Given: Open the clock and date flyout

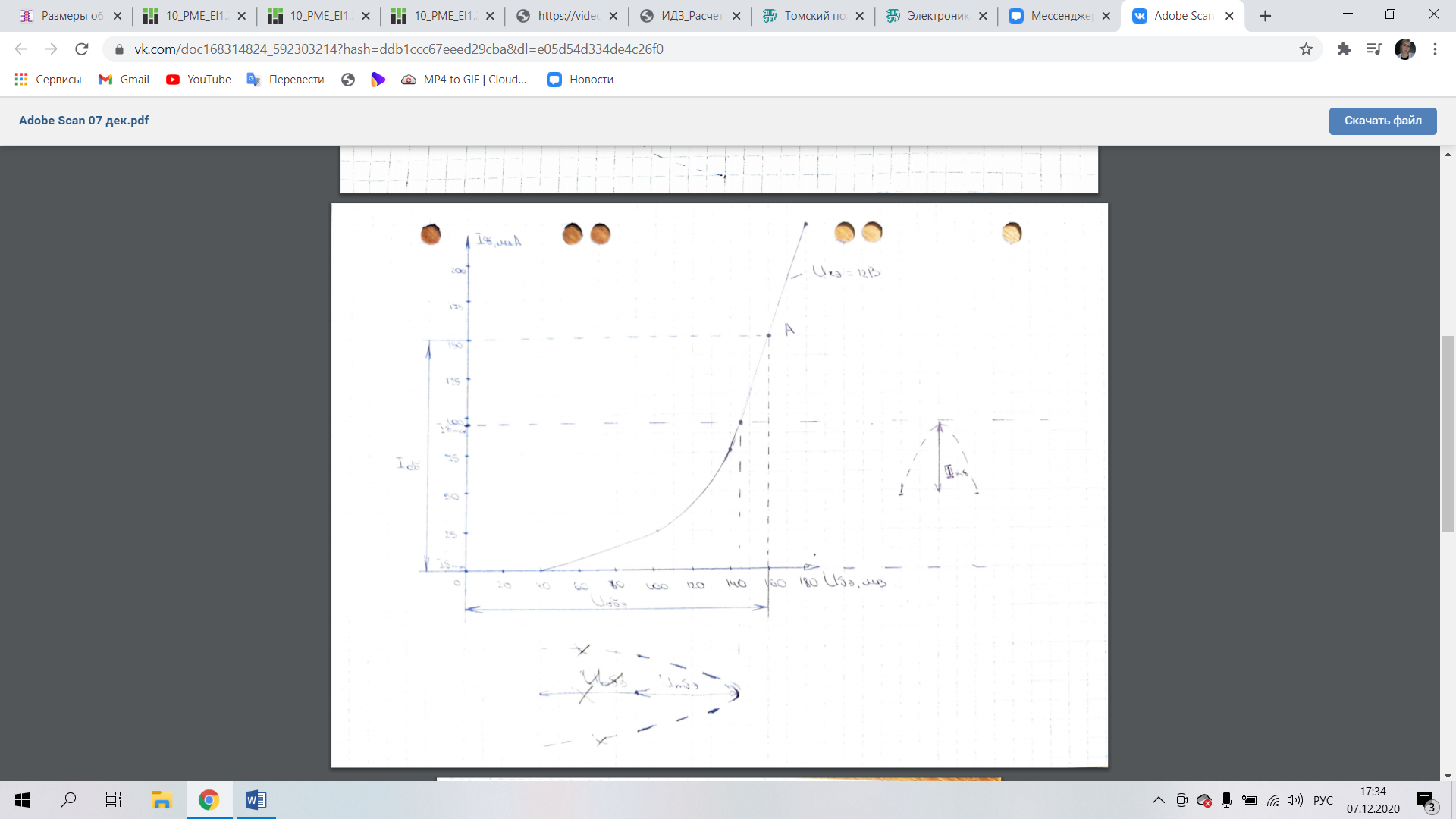Looking at the screenshot, I should point(1373,800).
